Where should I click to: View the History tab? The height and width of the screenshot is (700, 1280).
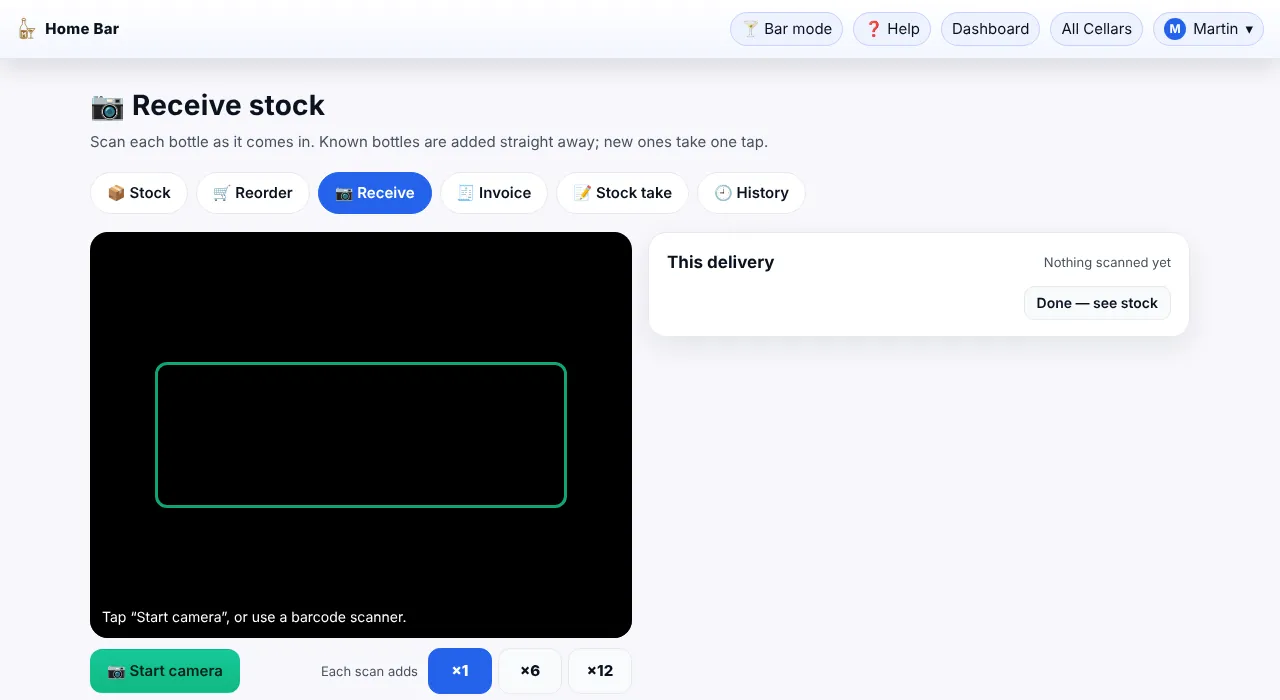(751, 193)
